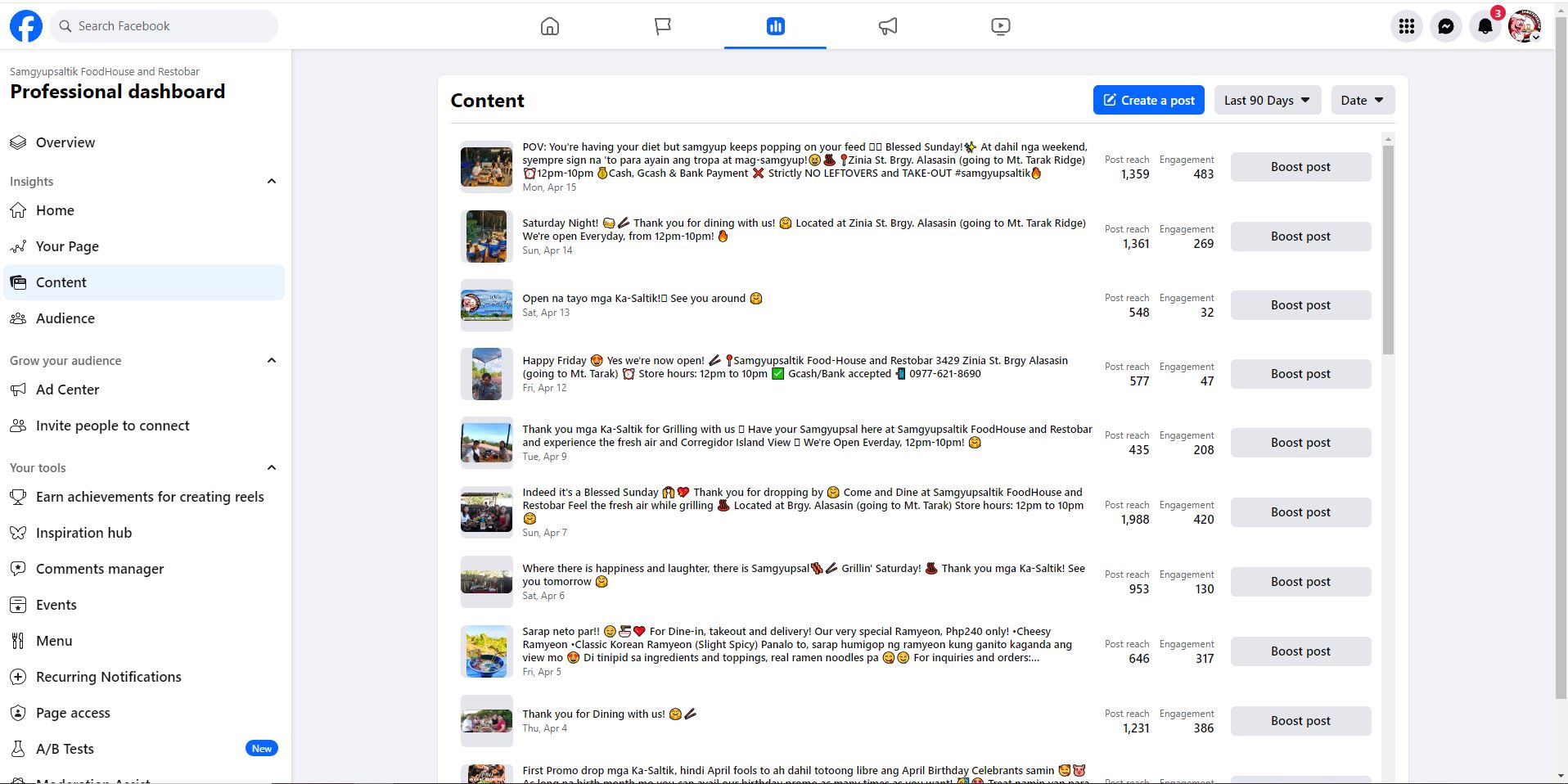Image resolution: width=1568 pixels, height=784 pixels.
Task: Open the Ad Center megaphone icon in top navigation
Action: (x=888, y=26)
